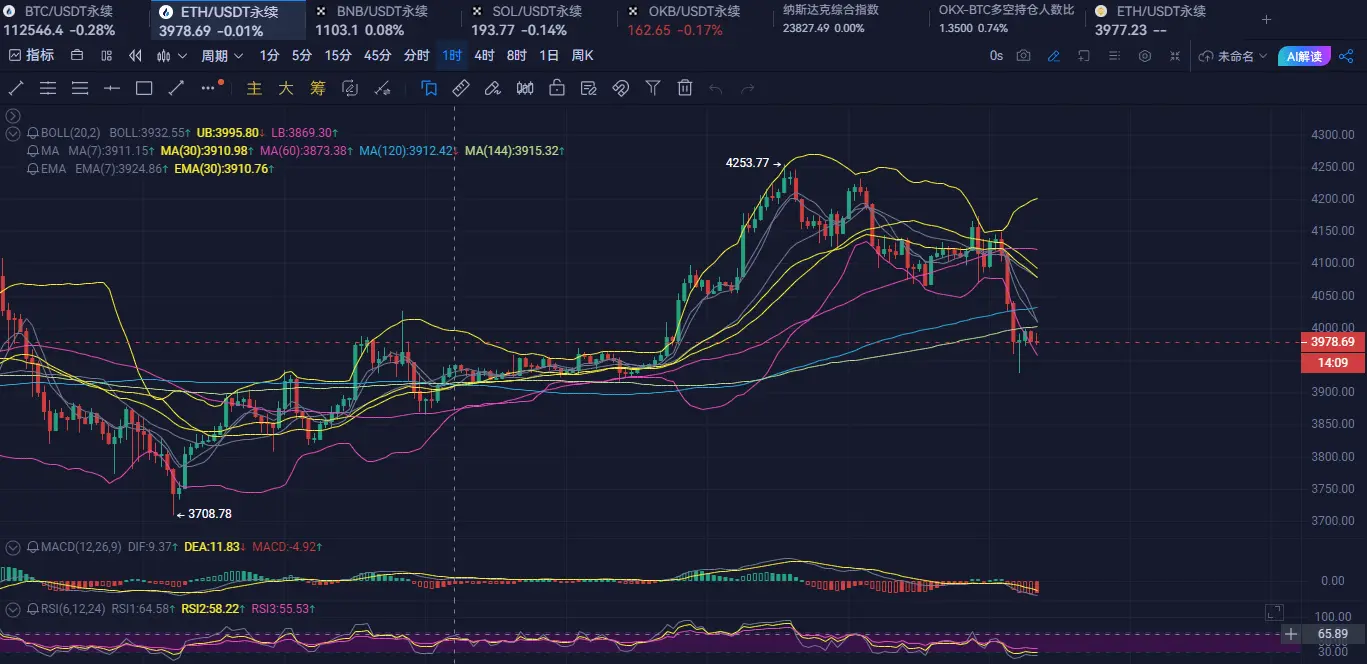Select the ruler measurement tool
Screen dimensions: 1367x664
pyautogui.click(x=461, y=88)
